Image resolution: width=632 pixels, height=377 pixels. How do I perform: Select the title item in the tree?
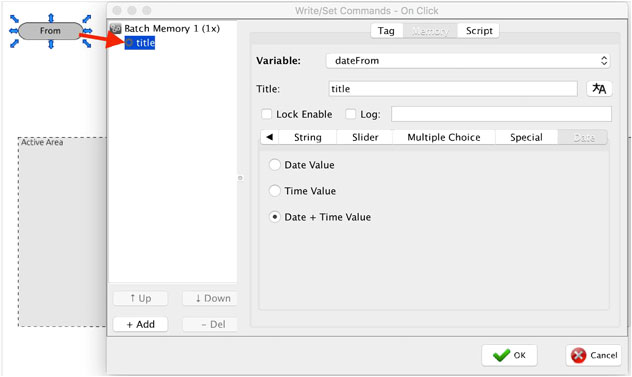click(x=140, y=43)
